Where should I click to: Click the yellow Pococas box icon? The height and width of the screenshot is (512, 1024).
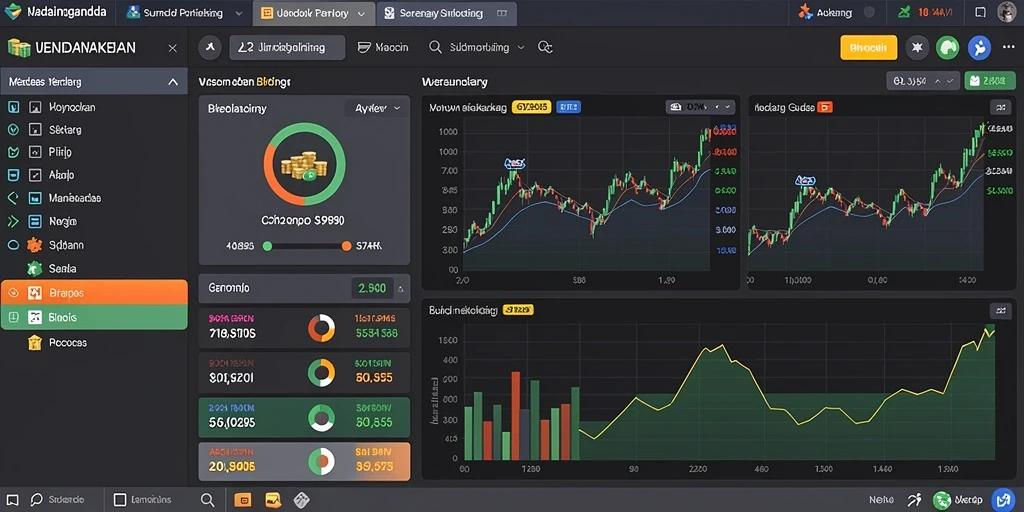pyautogui.click(x=35, y=342)
